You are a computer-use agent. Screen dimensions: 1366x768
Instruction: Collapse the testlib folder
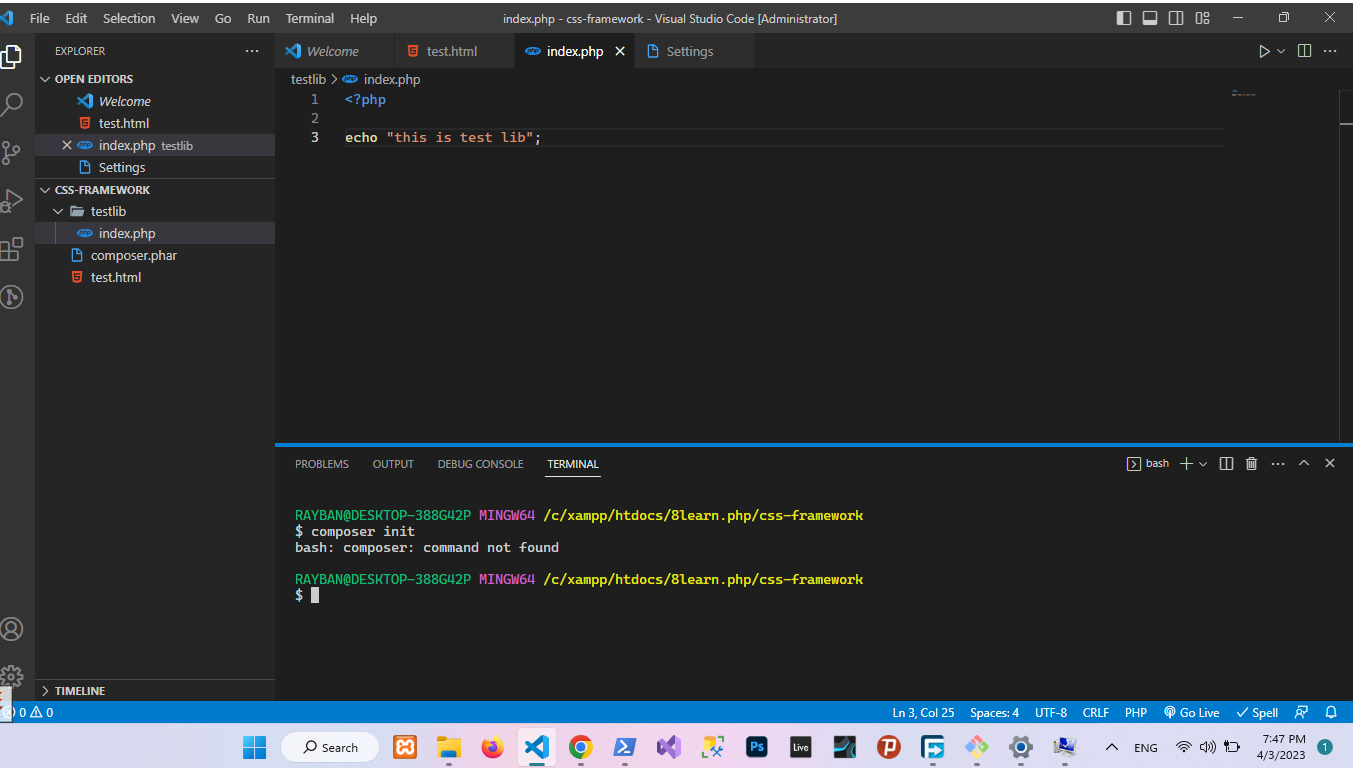pyautogui.click(x=58, y=212)
